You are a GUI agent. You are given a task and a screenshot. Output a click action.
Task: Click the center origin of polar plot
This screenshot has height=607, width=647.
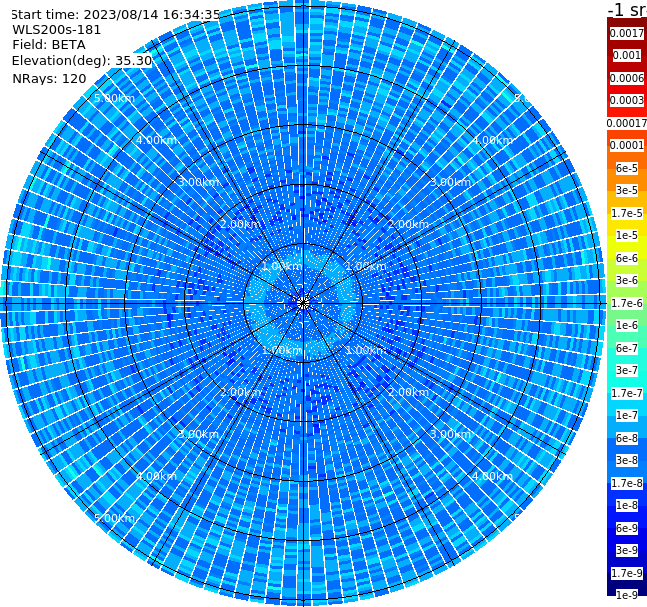click(303, 303)
